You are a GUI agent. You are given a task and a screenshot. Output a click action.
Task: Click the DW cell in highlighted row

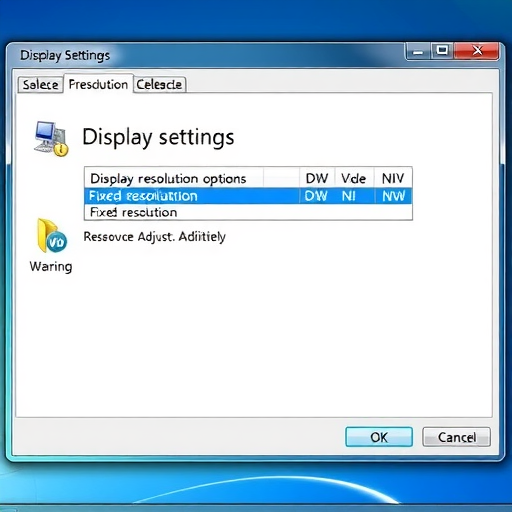(316, 196)
